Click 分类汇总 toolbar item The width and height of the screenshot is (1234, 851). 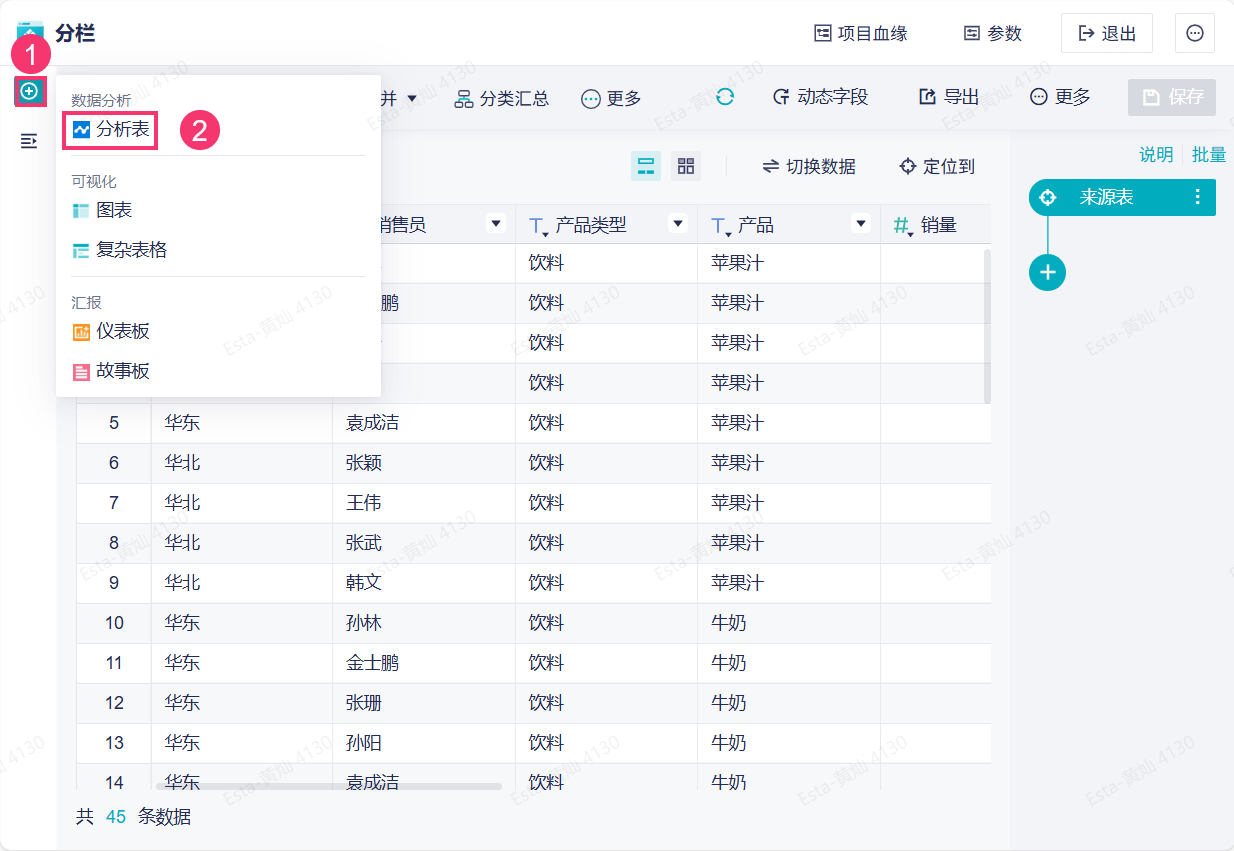point(502,98)
